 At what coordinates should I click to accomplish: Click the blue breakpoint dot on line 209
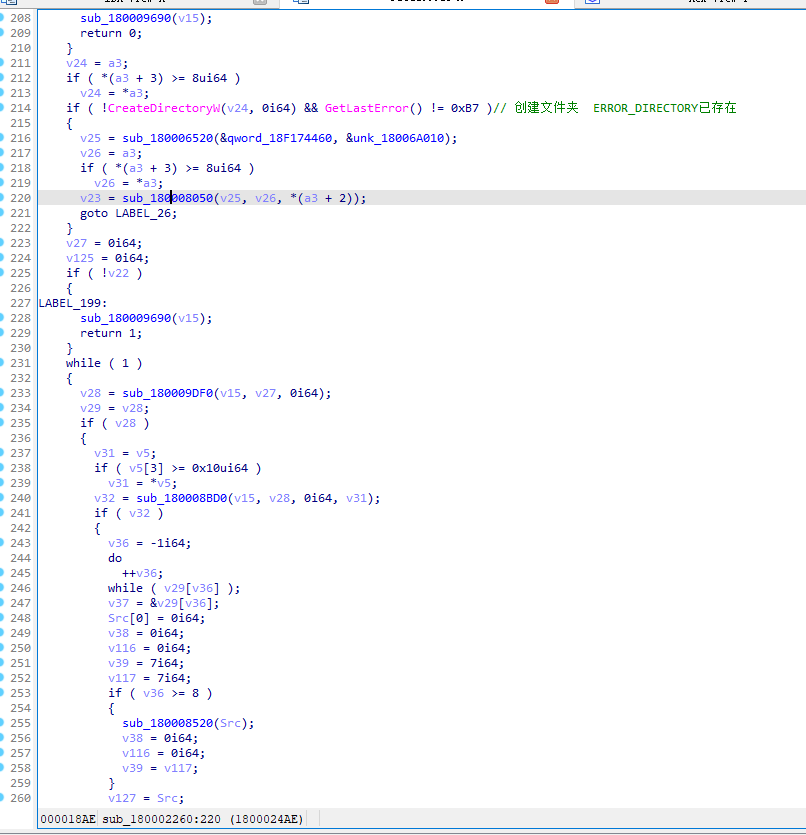tap(2, 32)
